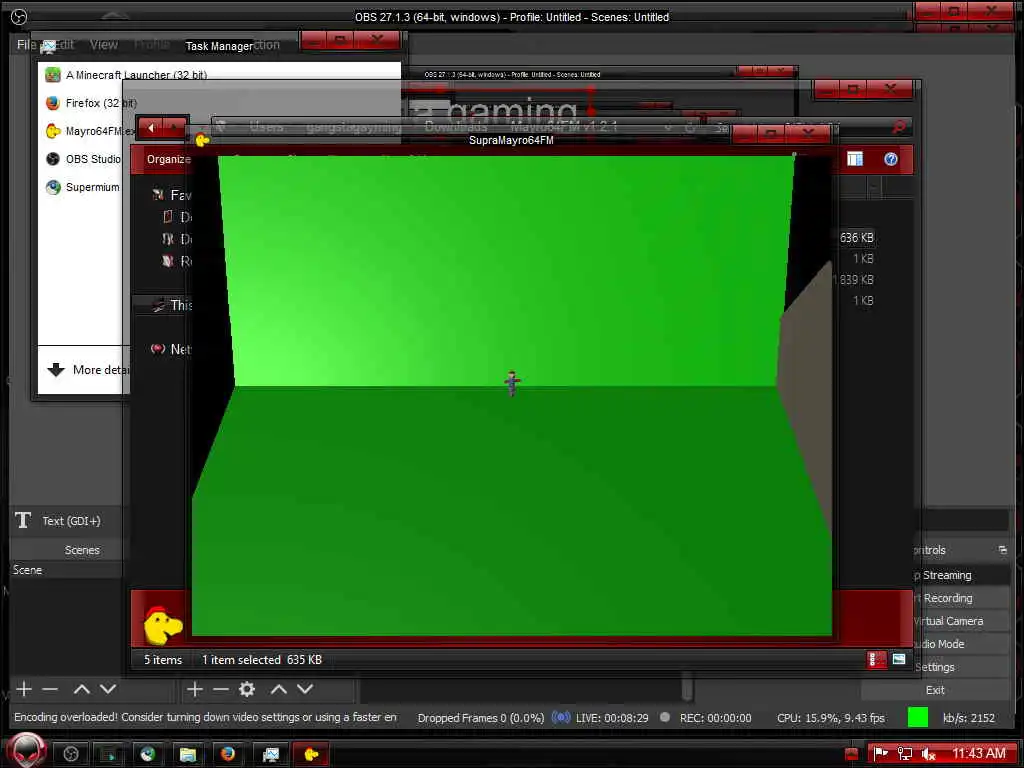This screenshot has width=1024, height=768.
Task: Select the Supermium row in Task Manager
Action: 83,187
